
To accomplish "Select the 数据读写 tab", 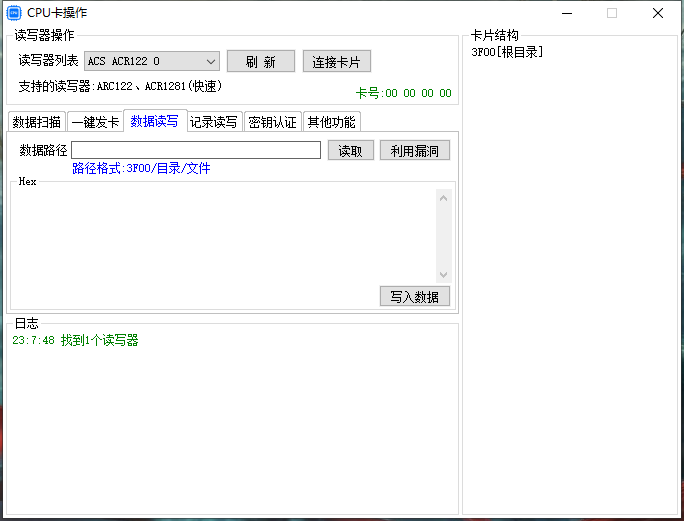I will point(155,121).
